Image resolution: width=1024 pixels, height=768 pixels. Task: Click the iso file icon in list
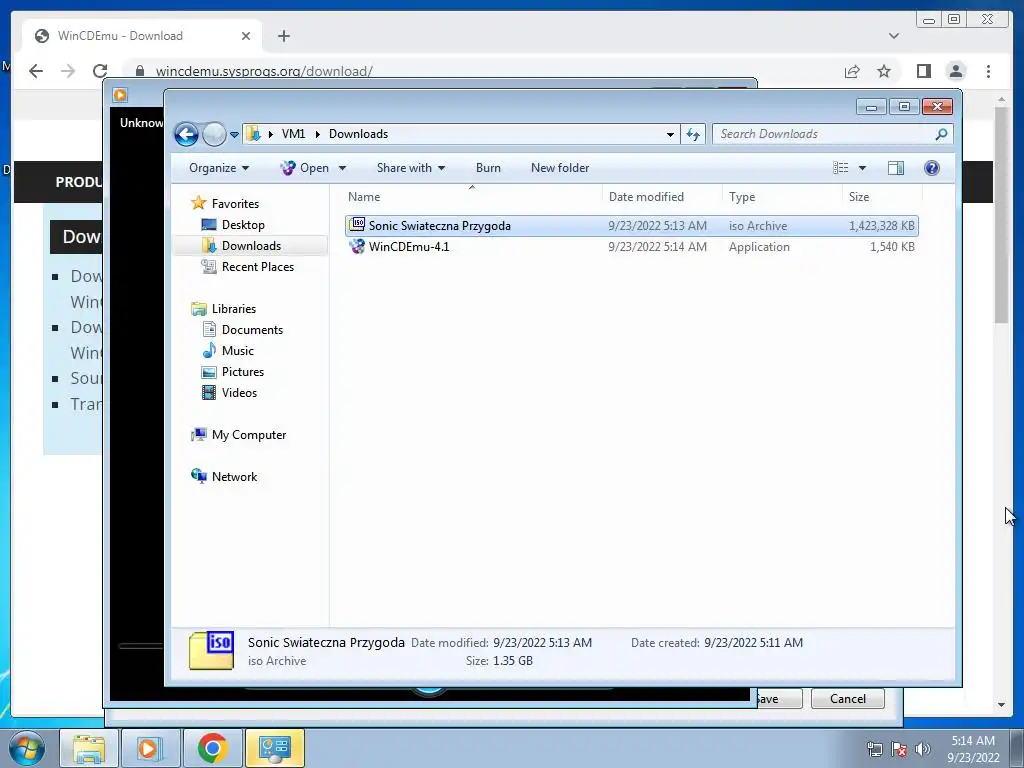click(357, 225)
